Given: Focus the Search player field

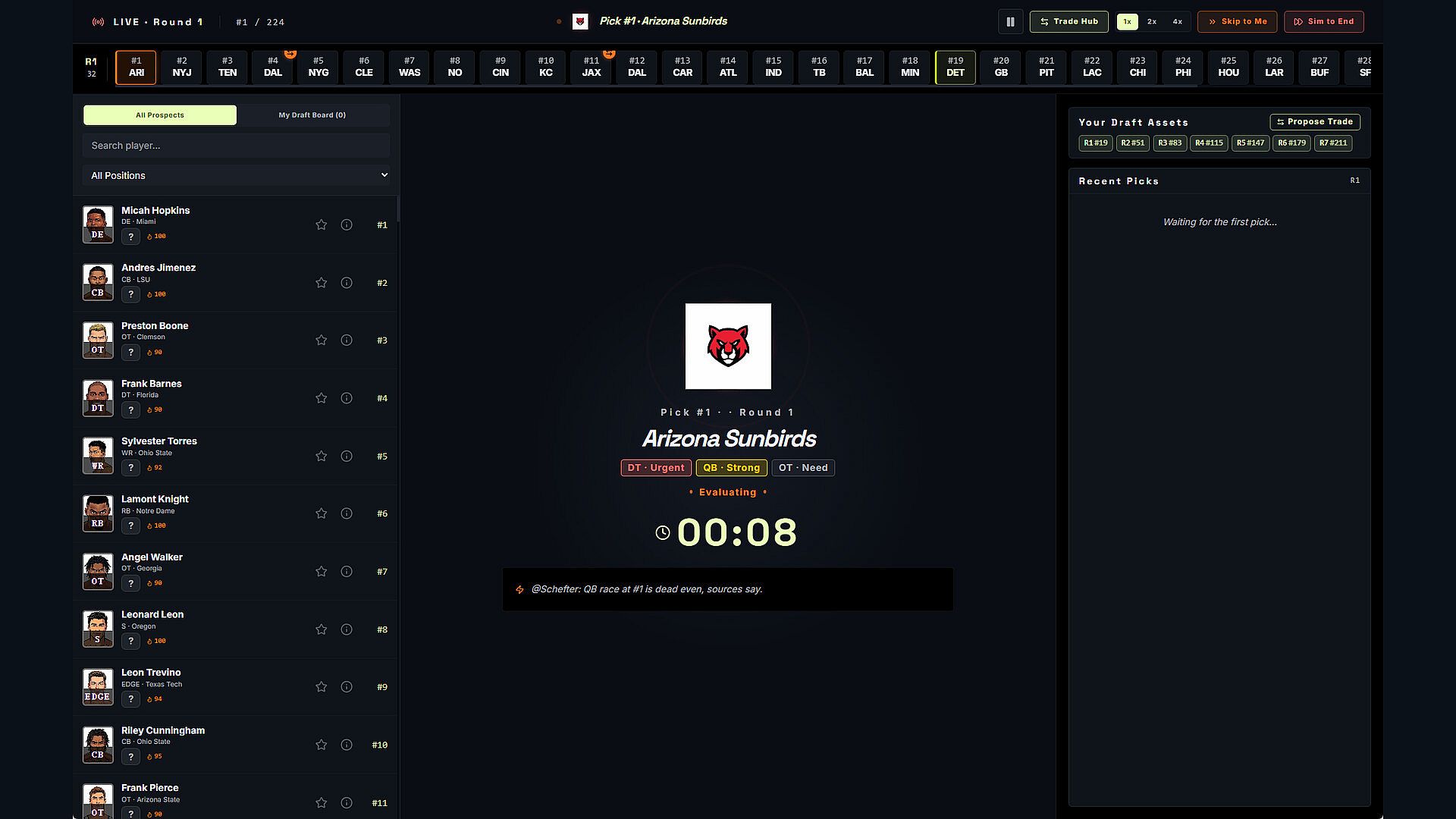Looking at the screenshot, I should [236, 146].
